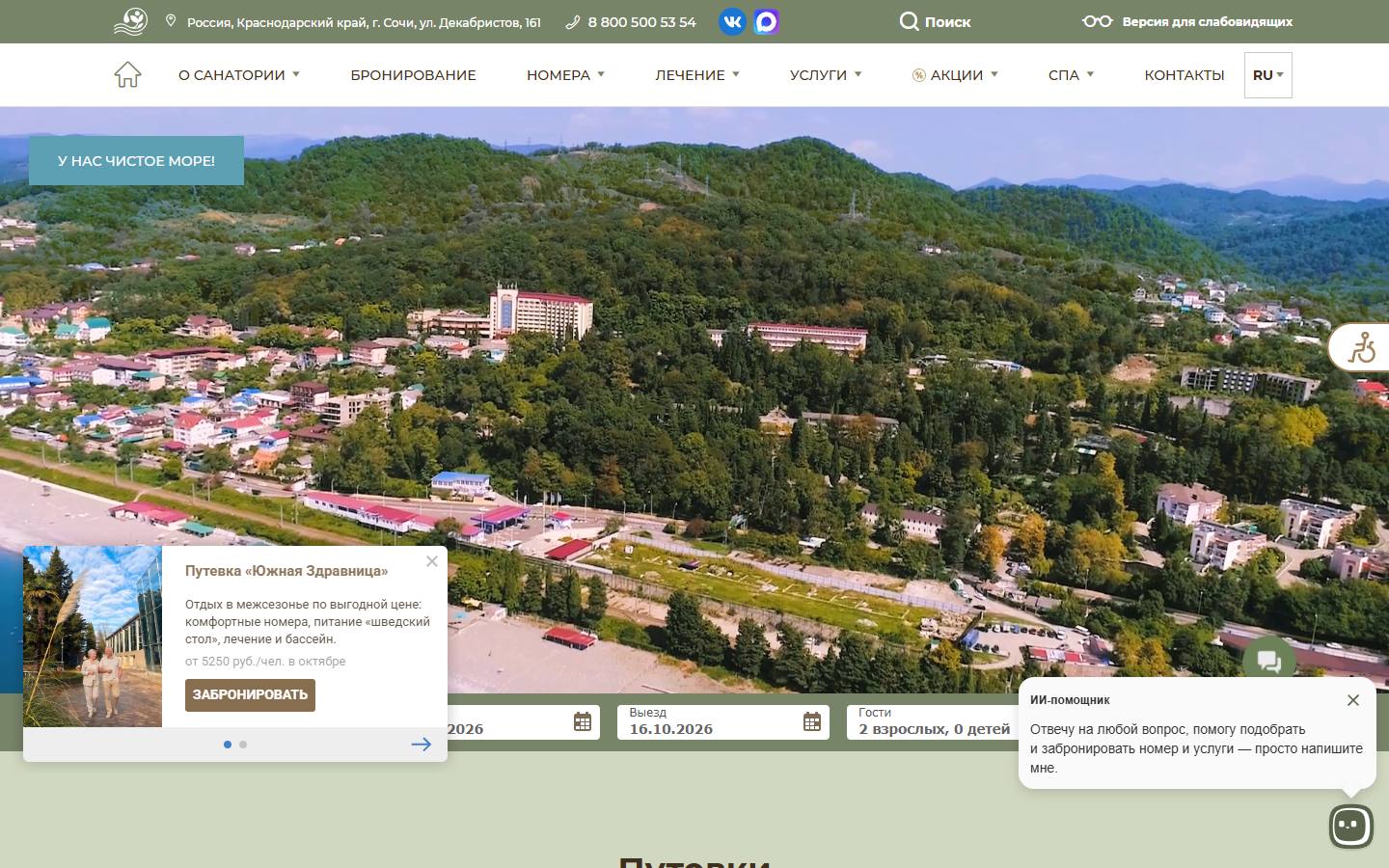Viewport: 1389px width, 868px height.
Task: Open the VK social network icon
Action: [732, 21]
